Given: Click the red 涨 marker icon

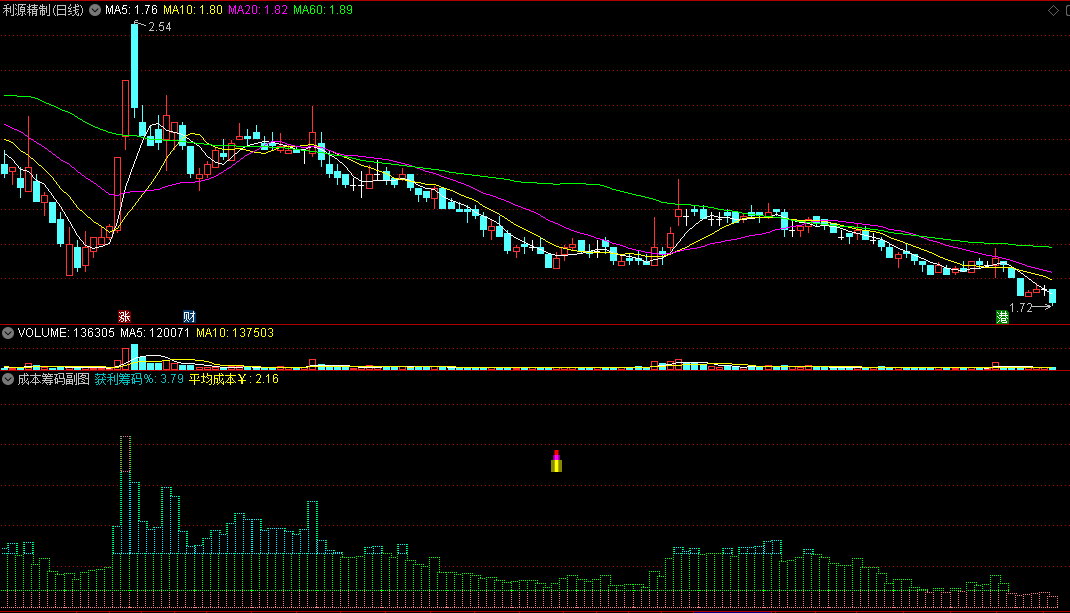Looking at the screenshot, I should (x=124, y=317).
